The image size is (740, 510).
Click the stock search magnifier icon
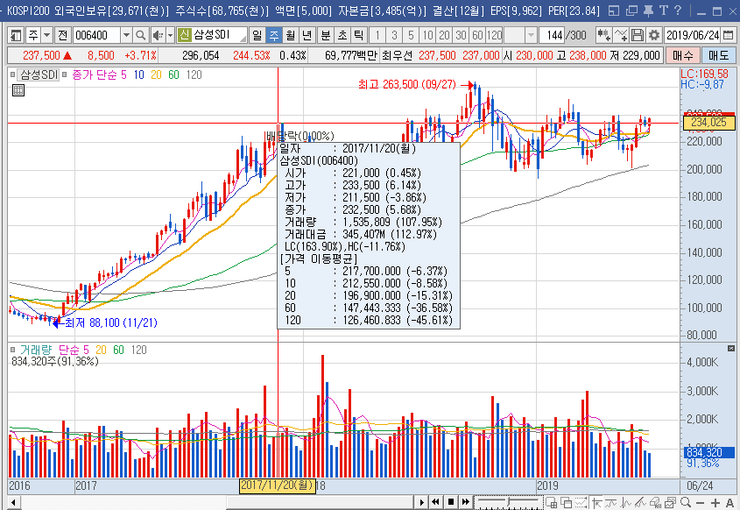coord(141,35)
